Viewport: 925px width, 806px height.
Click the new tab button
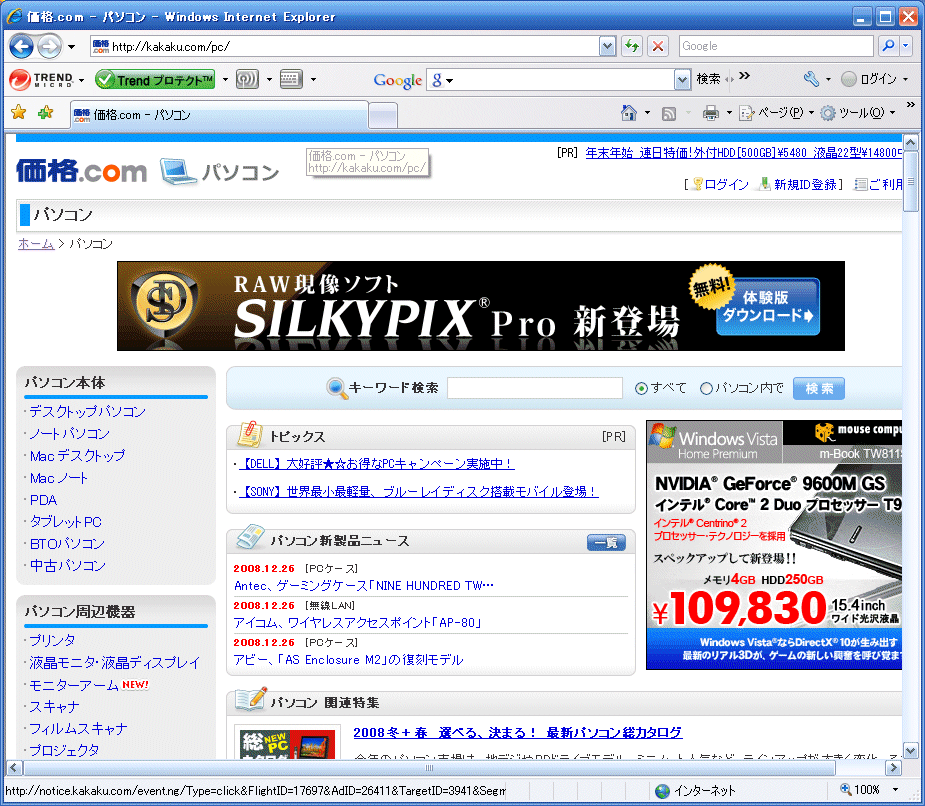(x=383, y=114)
